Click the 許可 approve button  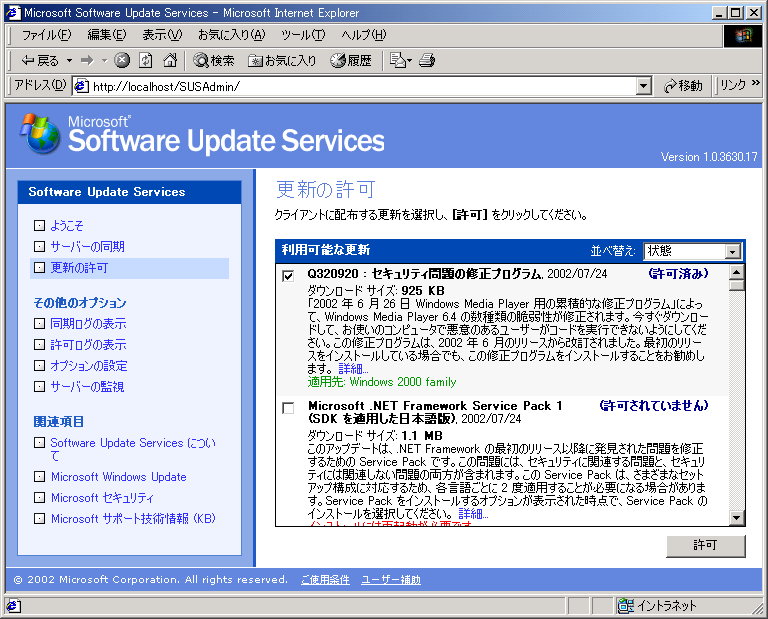pos(705,546)
